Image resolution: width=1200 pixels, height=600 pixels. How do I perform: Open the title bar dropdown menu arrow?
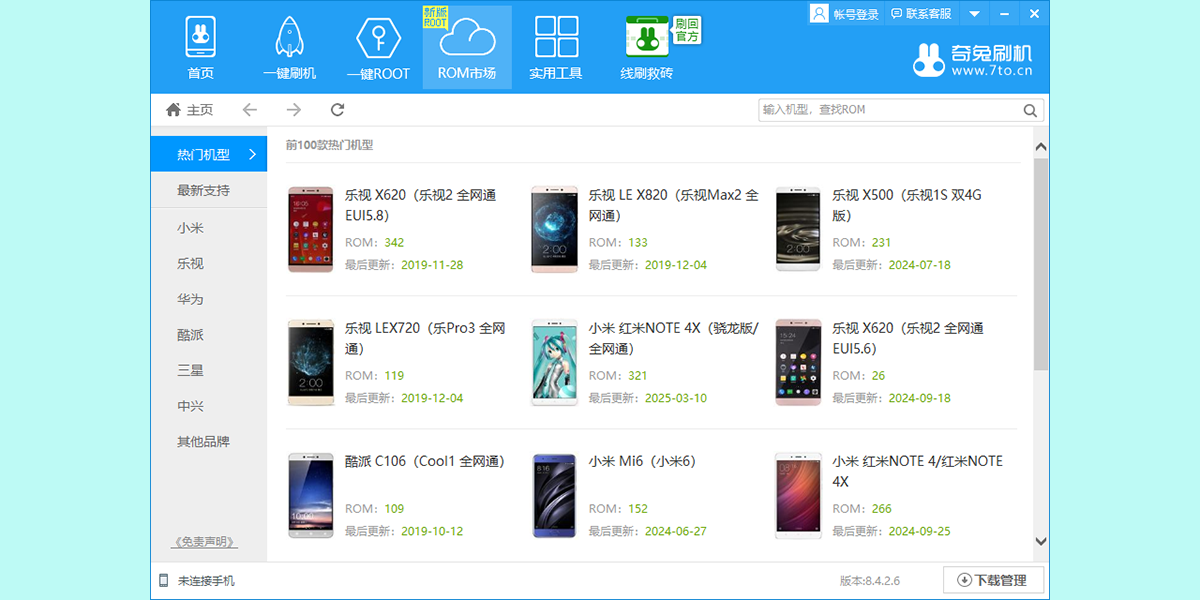(x=974, y=14)
